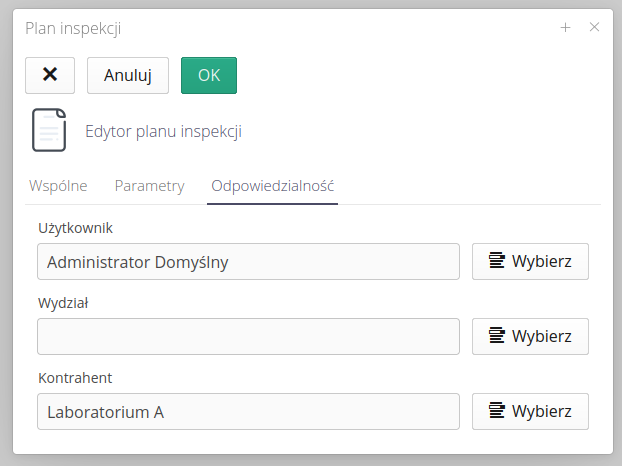Switch to the Wspólne tab
The image size is (622, 466).
pyautogui.click(x=59, y=186)
